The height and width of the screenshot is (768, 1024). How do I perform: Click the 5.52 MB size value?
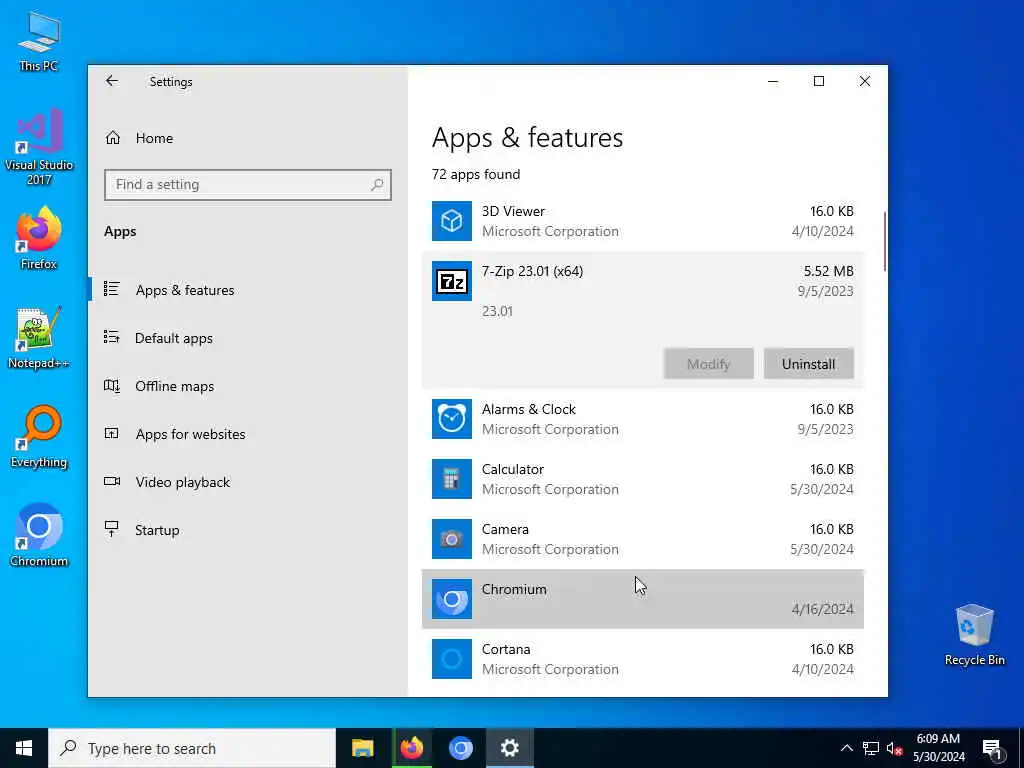pyautogui.click(x=828, y=271)
